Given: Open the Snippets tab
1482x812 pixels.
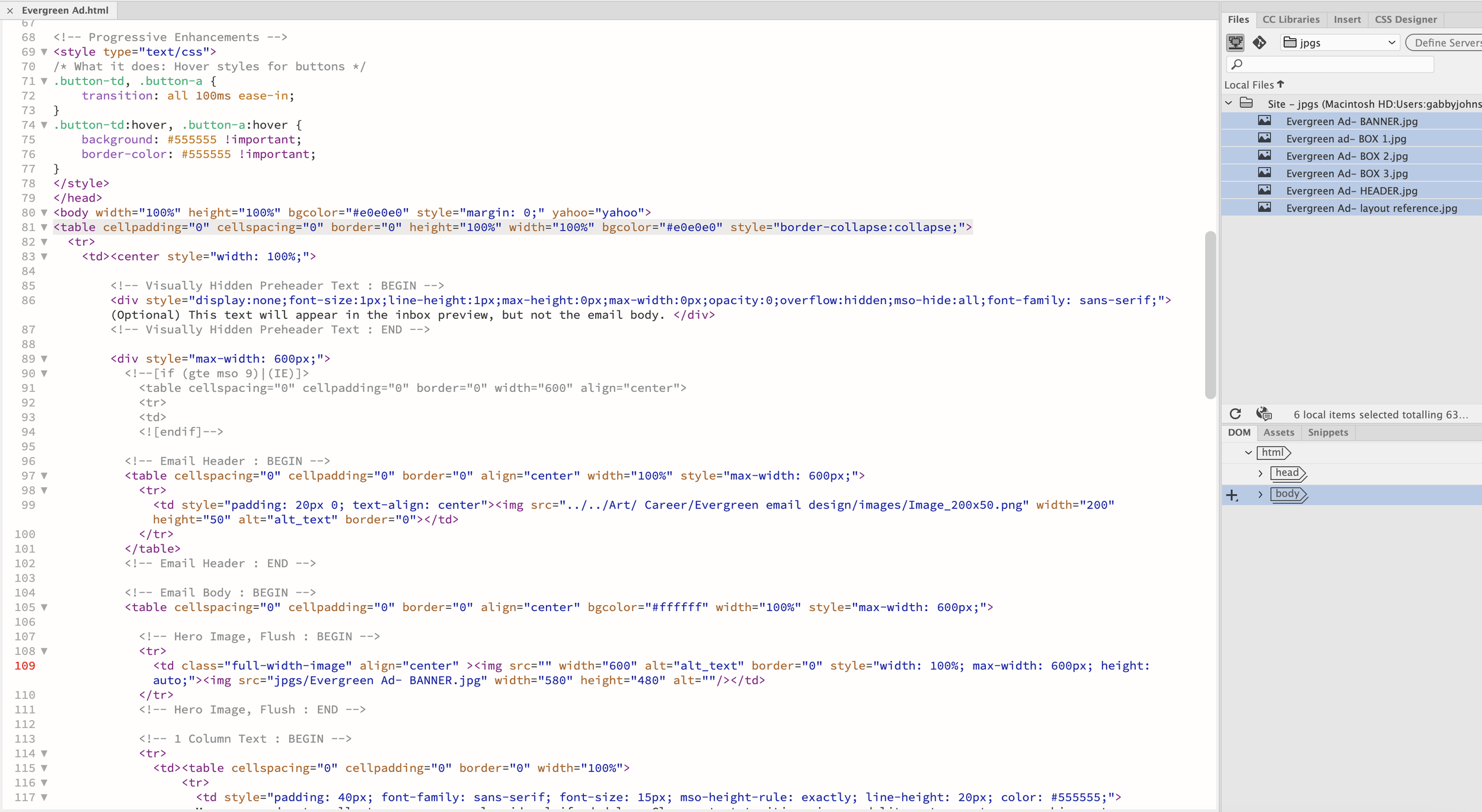Looking at the screenshot, I should tap(1328, 433).
